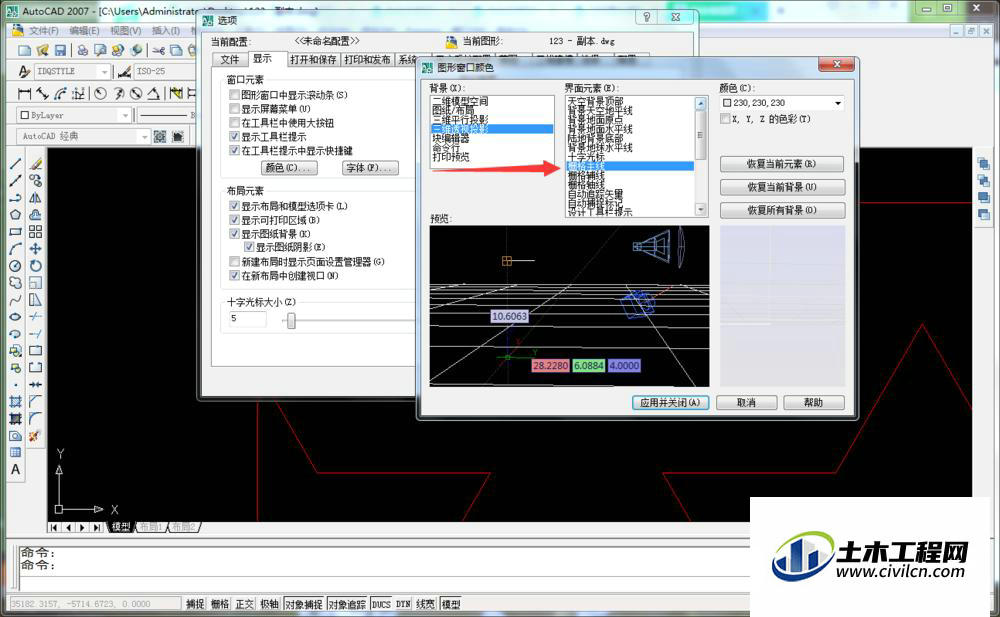Click the 十字光标大小 slider handle
The width and height of the screenshot is (1000, 617).
point(291,320)
